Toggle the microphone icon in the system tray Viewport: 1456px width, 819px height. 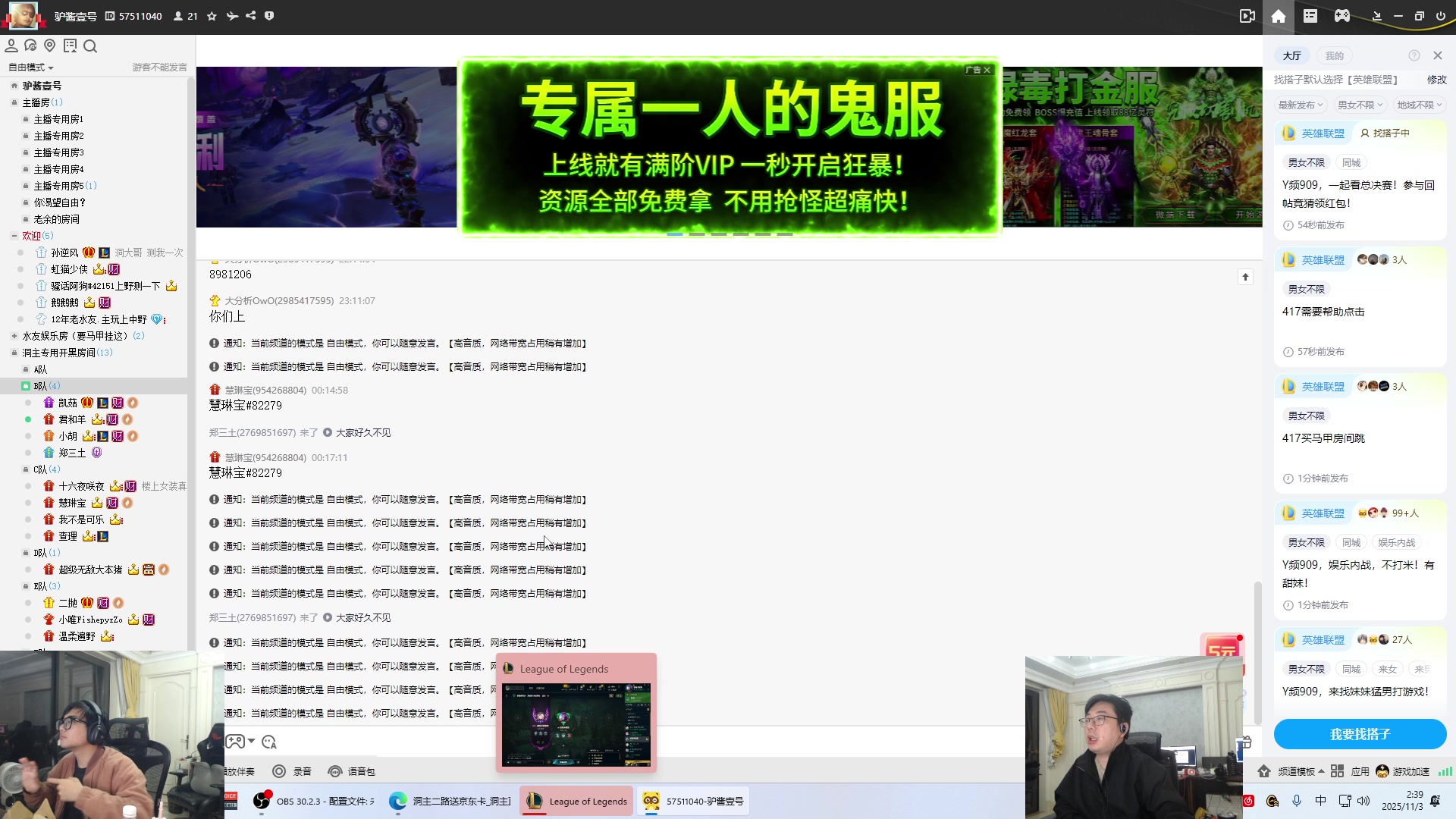coord(1298,800)
